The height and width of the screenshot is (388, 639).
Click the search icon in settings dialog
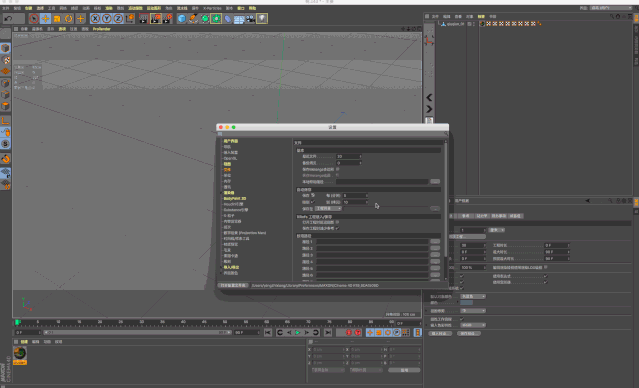click(446, 134)
